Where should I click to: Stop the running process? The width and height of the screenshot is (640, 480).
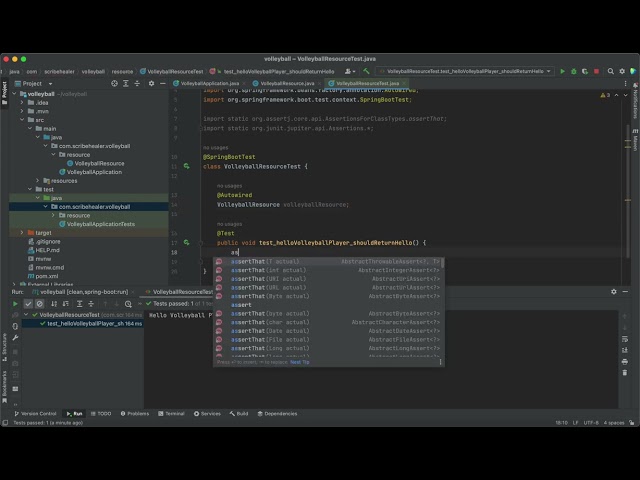(596, 71)
